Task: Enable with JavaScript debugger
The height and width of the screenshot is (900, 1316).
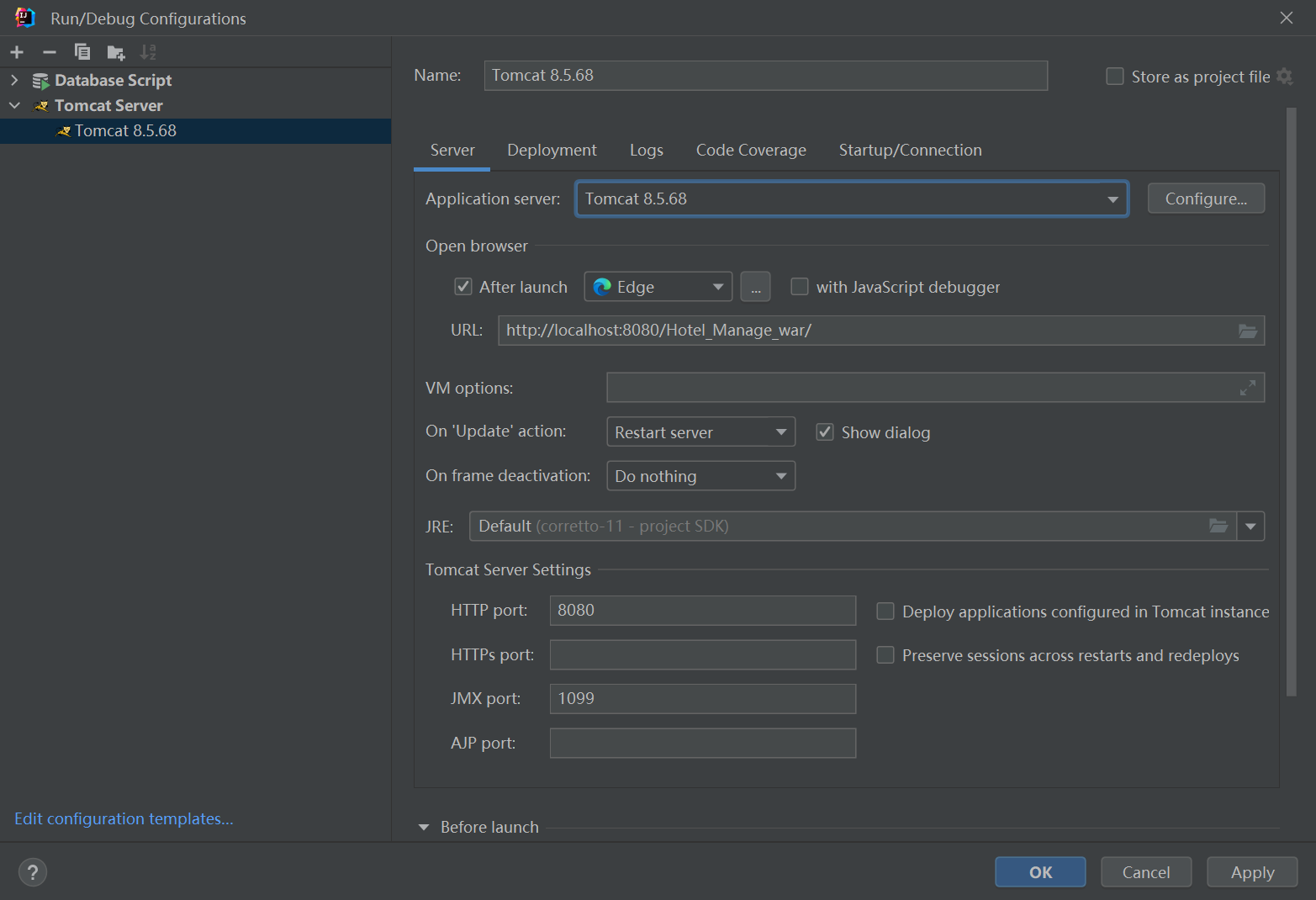Action: tap(800, 287)
